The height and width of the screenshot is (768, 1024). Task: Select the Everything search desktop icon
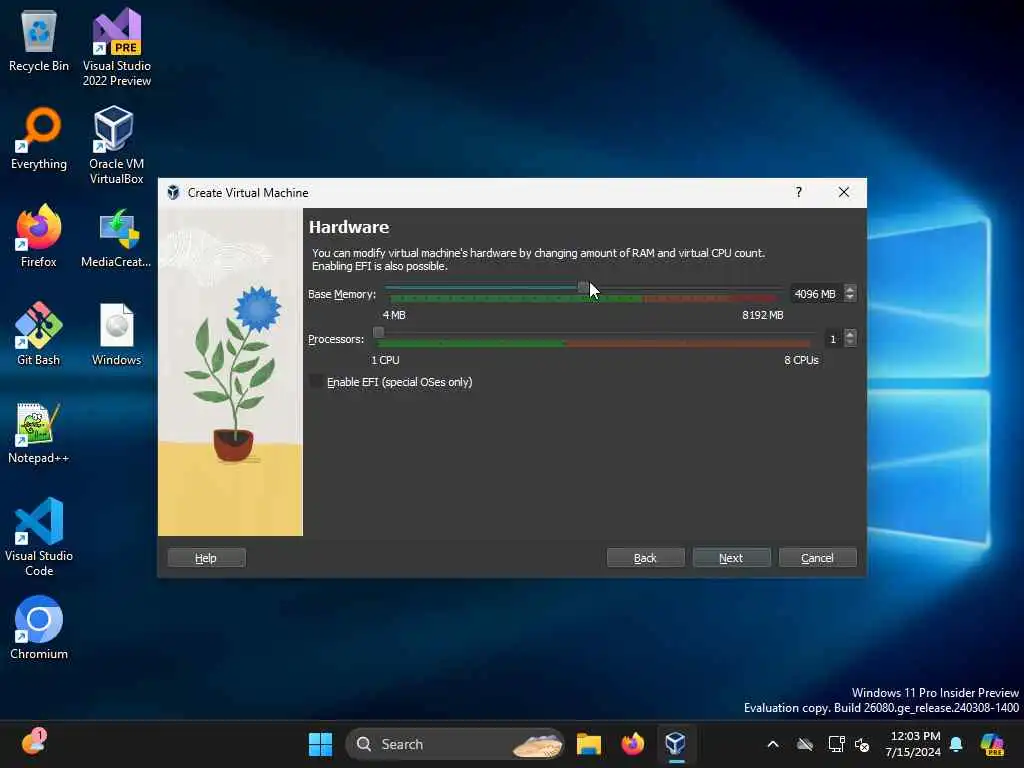click(39, 138)
